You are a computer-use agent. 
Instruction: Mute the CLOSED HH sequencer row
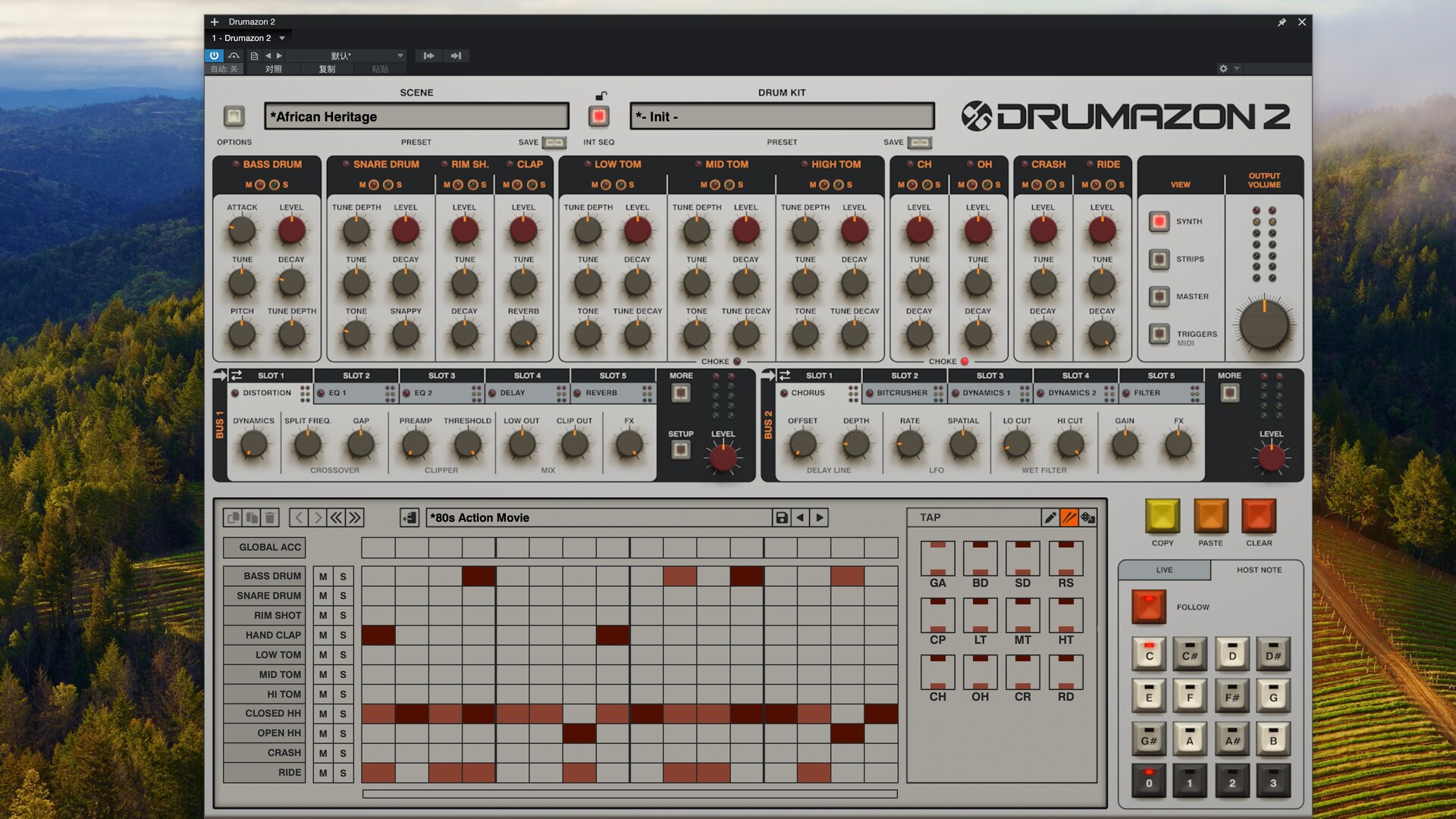(x=323, y=714)
